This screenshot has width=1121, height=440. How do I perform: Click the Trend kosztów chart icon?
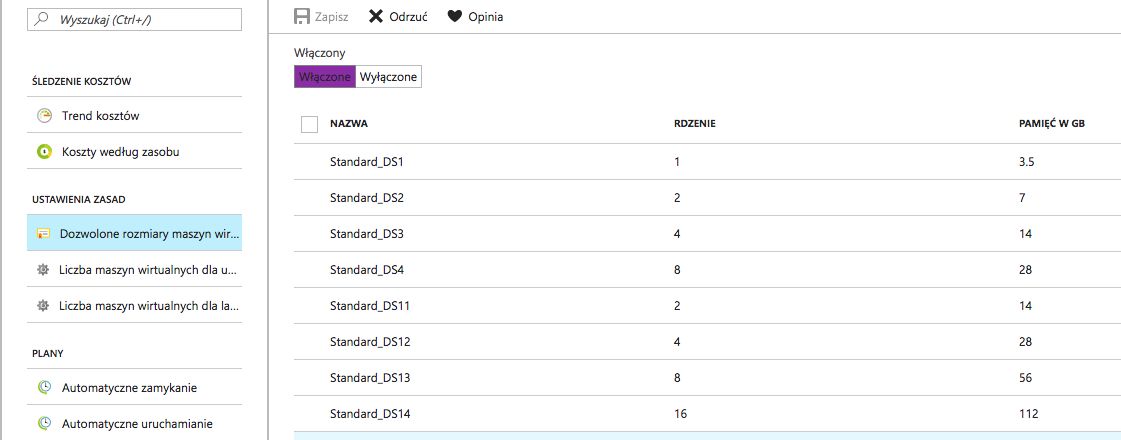tap(44, 116)
